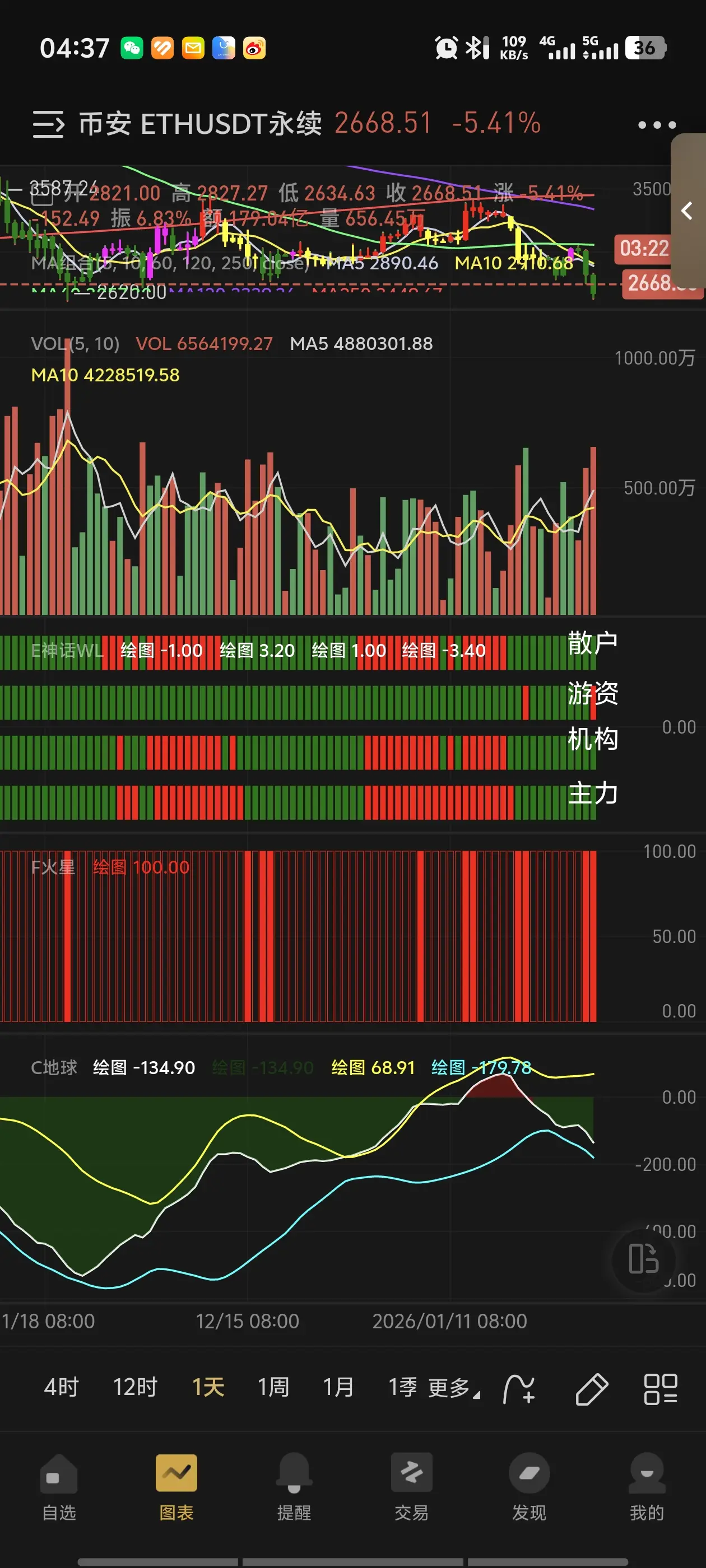
Task: Tap the price 2668.51 in header
Action: [x=383, y=123]
